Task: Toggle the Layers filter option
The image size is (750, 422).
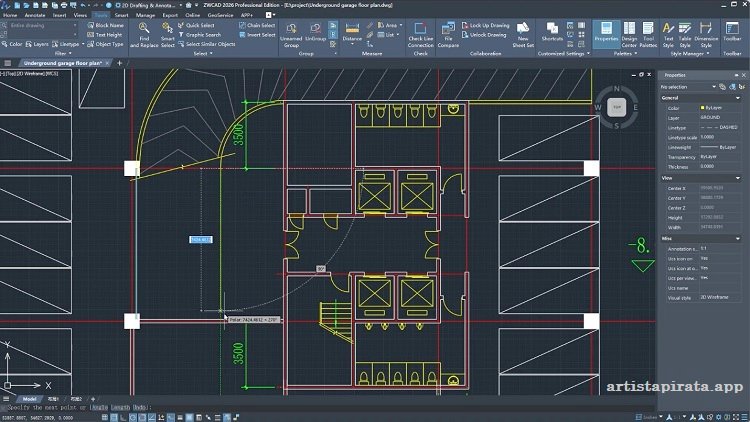Action: [37, 44]
